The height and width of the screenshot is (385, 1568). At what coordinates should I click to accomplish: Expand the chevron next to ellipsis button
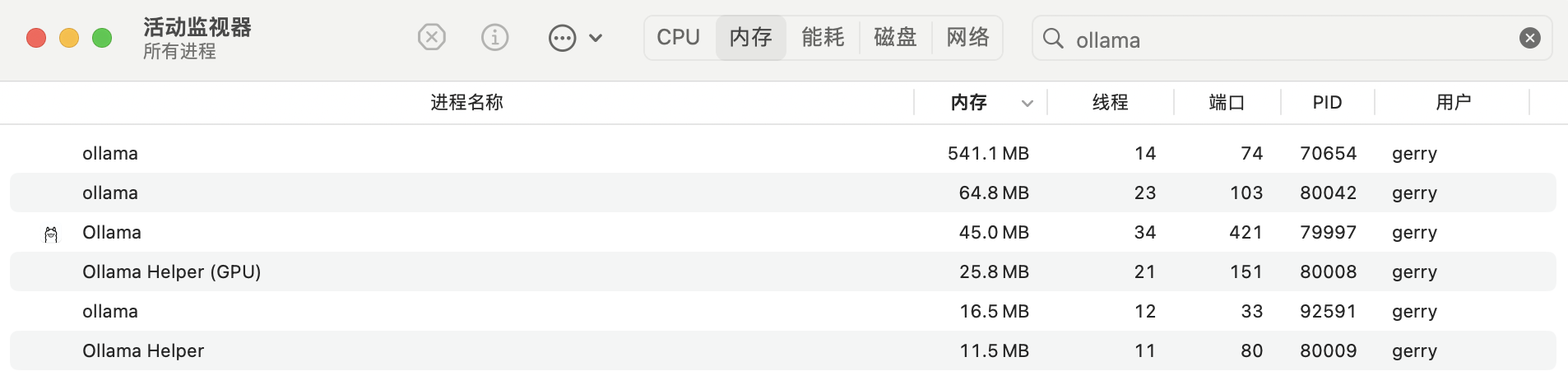click(x=596, y=38)
